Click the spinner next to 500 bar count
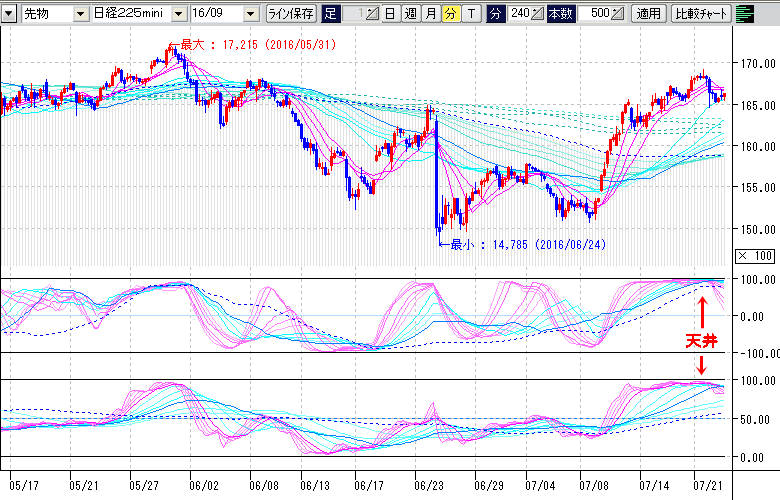 pyautogui.click(x=617, y=14)
